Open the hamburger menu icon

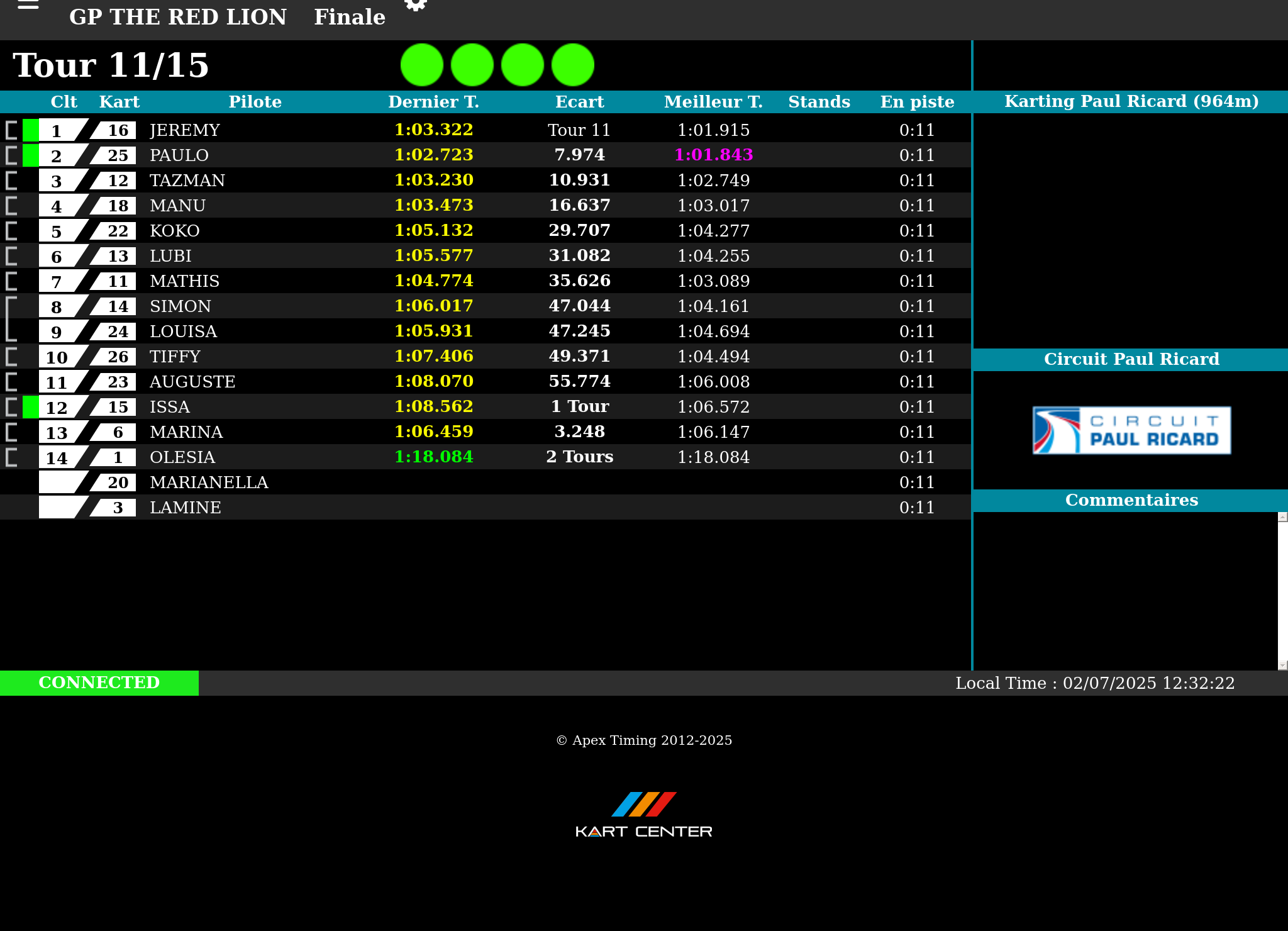pos(28,5)
